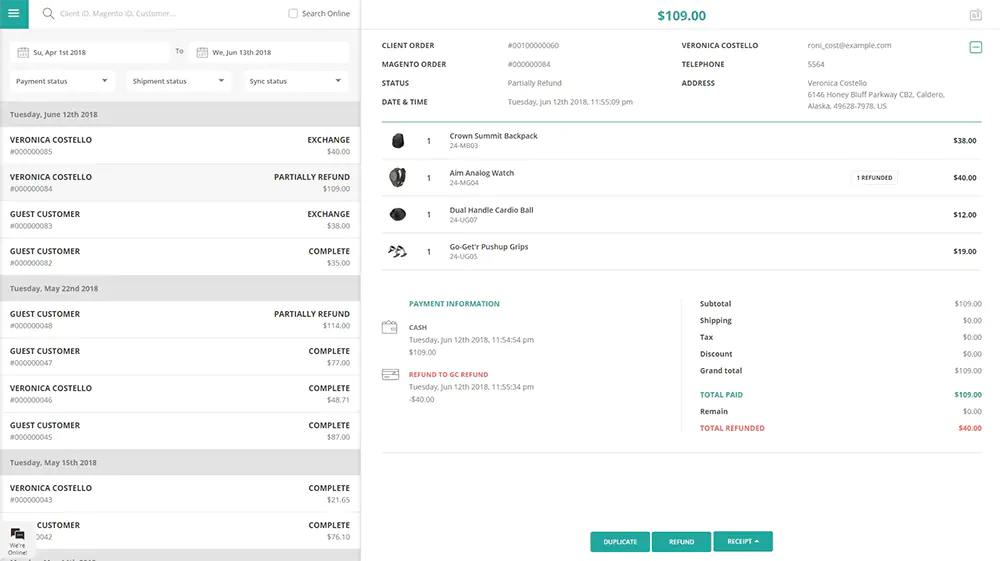
Task: Open the live chat widget
Action: coord(18,538)
